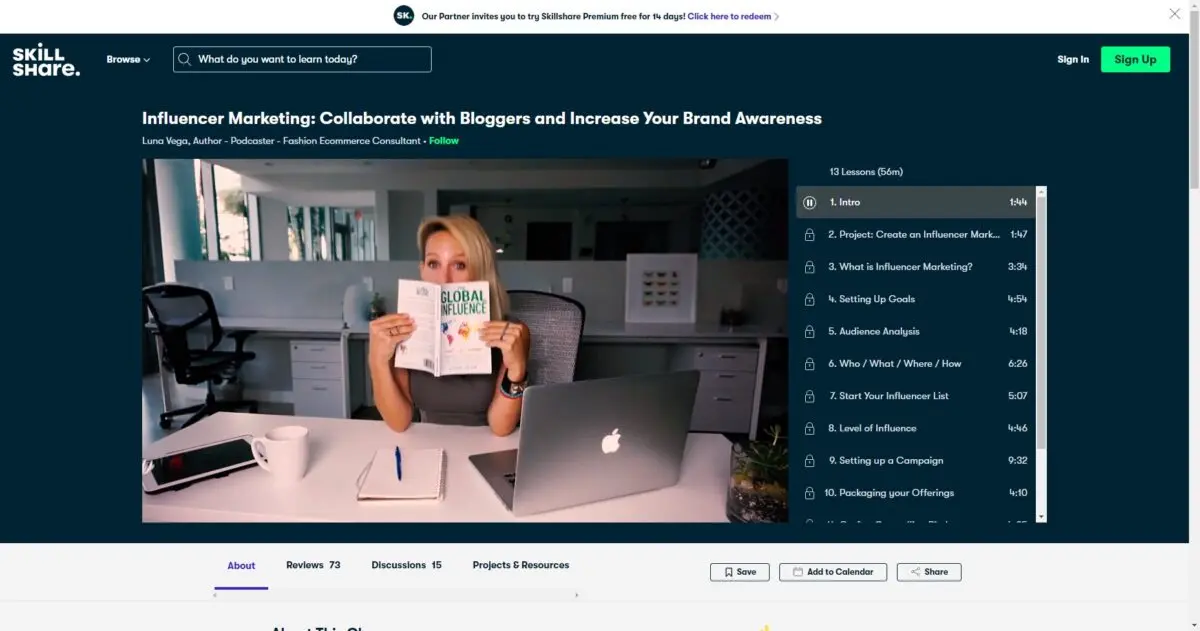
Task: Switch to the Reviews tab
Action: coord(313,565)
